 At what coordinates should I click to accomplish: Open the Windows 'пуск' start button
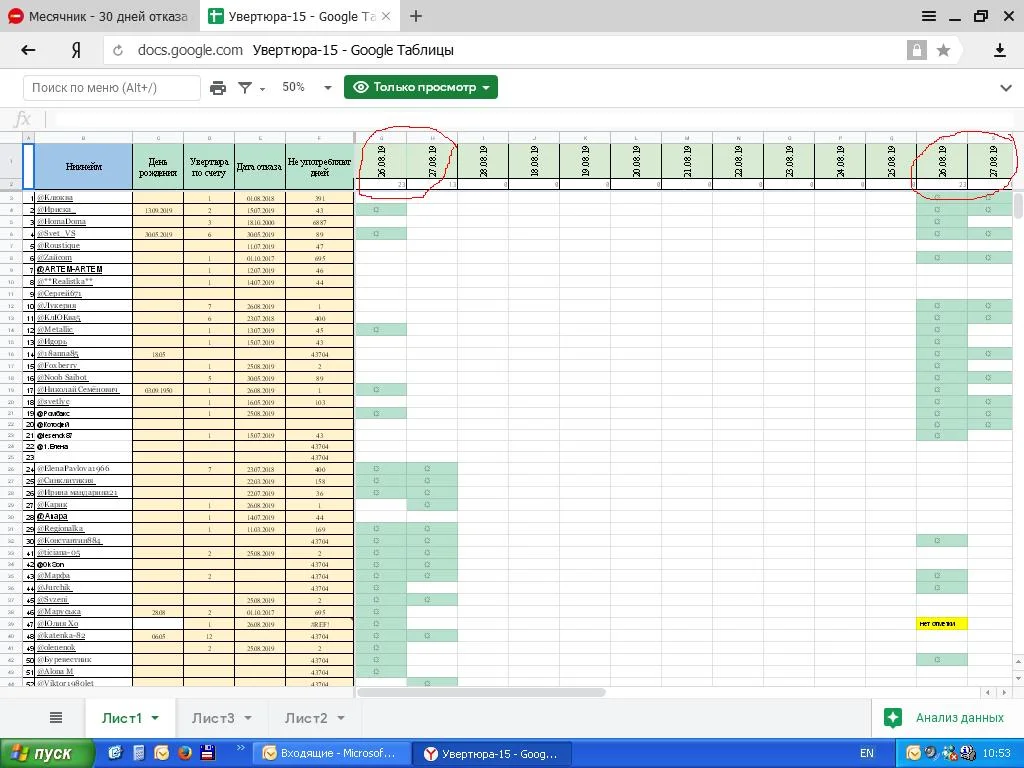pyautogui.click(x=48, y=753)
